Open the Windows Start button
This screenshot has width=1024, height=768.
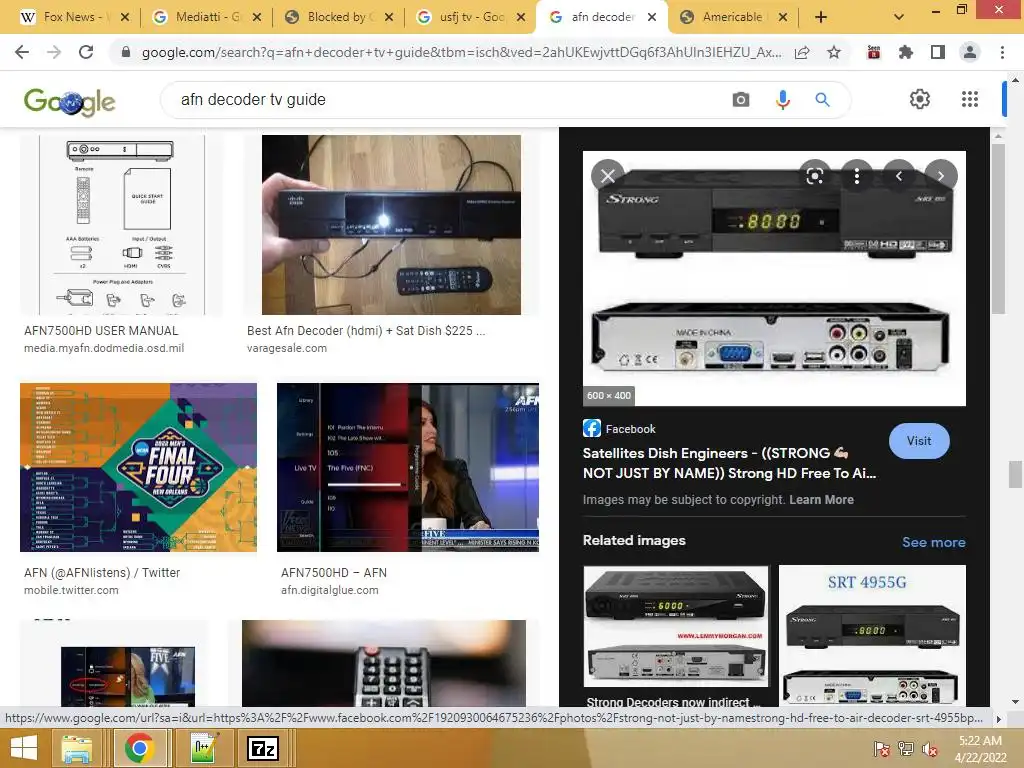tap(24, 748)
